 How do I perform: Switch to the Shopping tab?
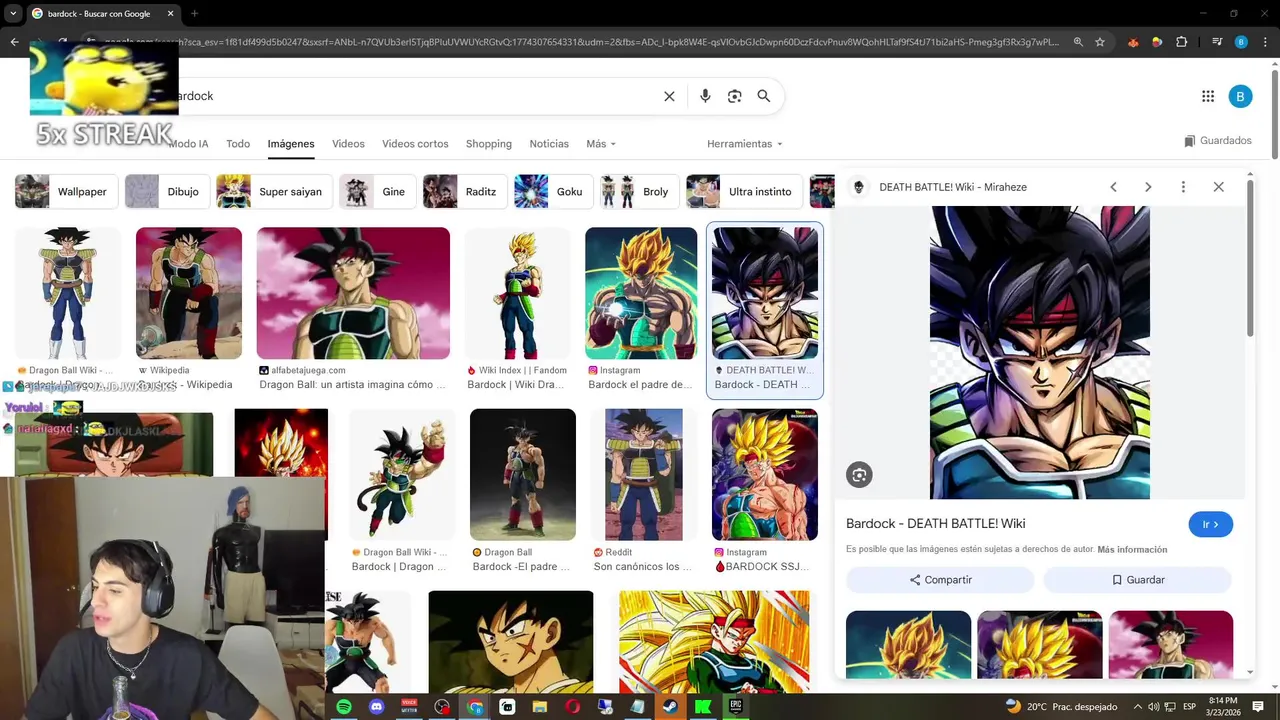[489, 144]
